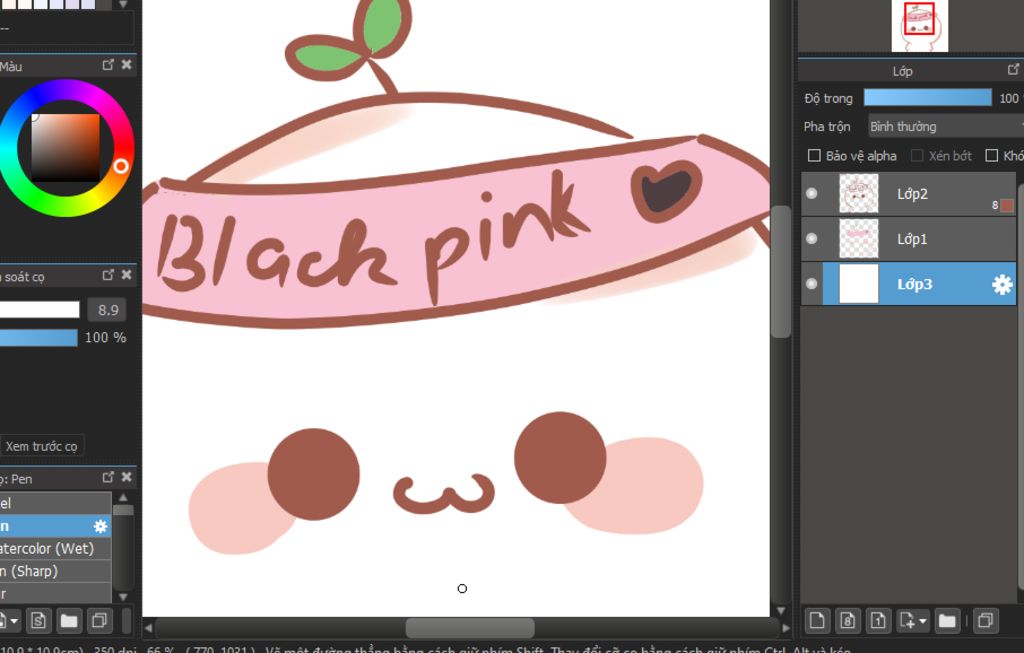
Task: Toggle visibility of layer Lớp1
Action: (x=812, y=238)
